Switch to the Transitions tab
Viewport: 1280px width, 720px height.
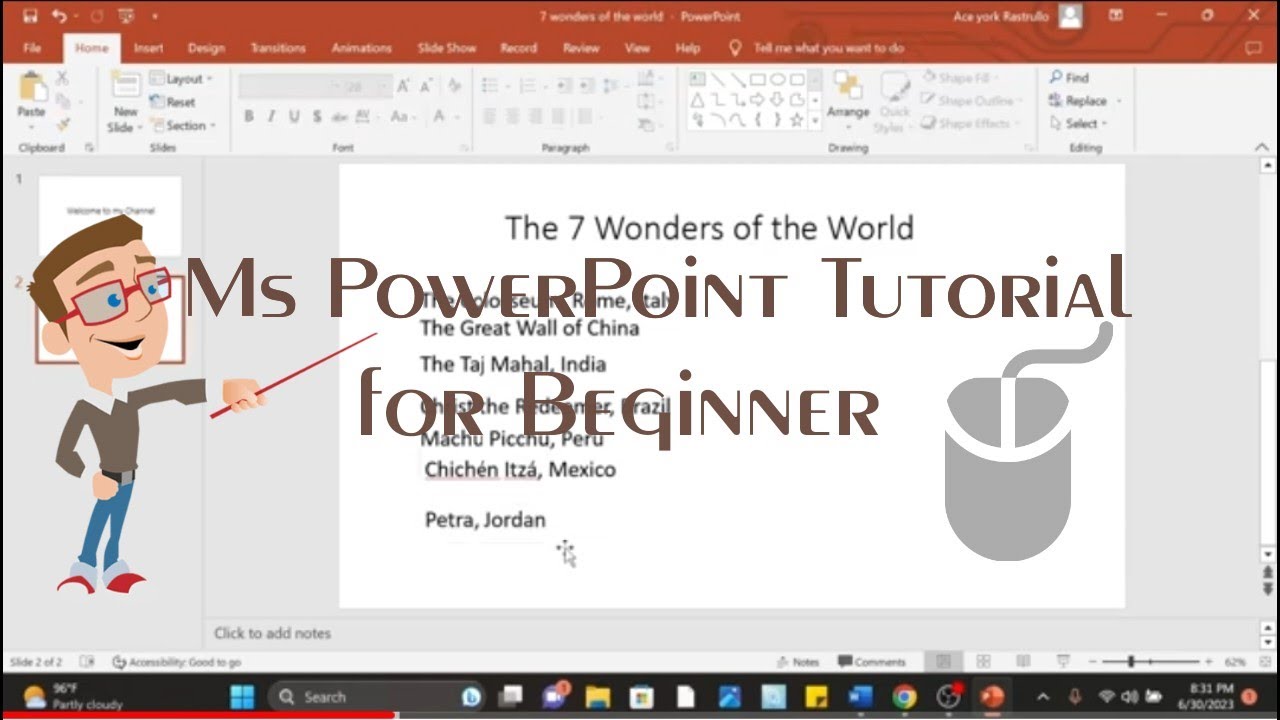coord(278,48)
